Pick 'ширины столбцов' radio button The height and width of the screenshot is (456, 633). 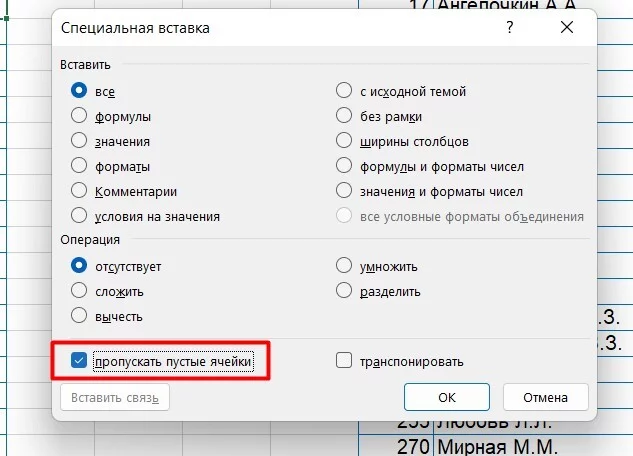click(x=344, y=140)
